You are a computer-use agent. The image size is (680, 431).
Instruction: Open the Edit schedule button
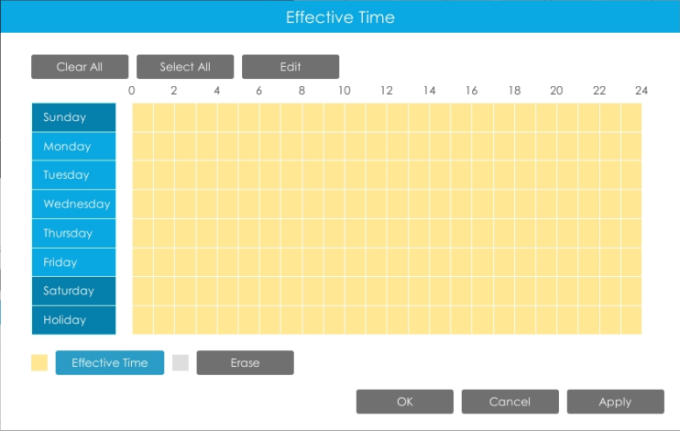coord(291,67)
